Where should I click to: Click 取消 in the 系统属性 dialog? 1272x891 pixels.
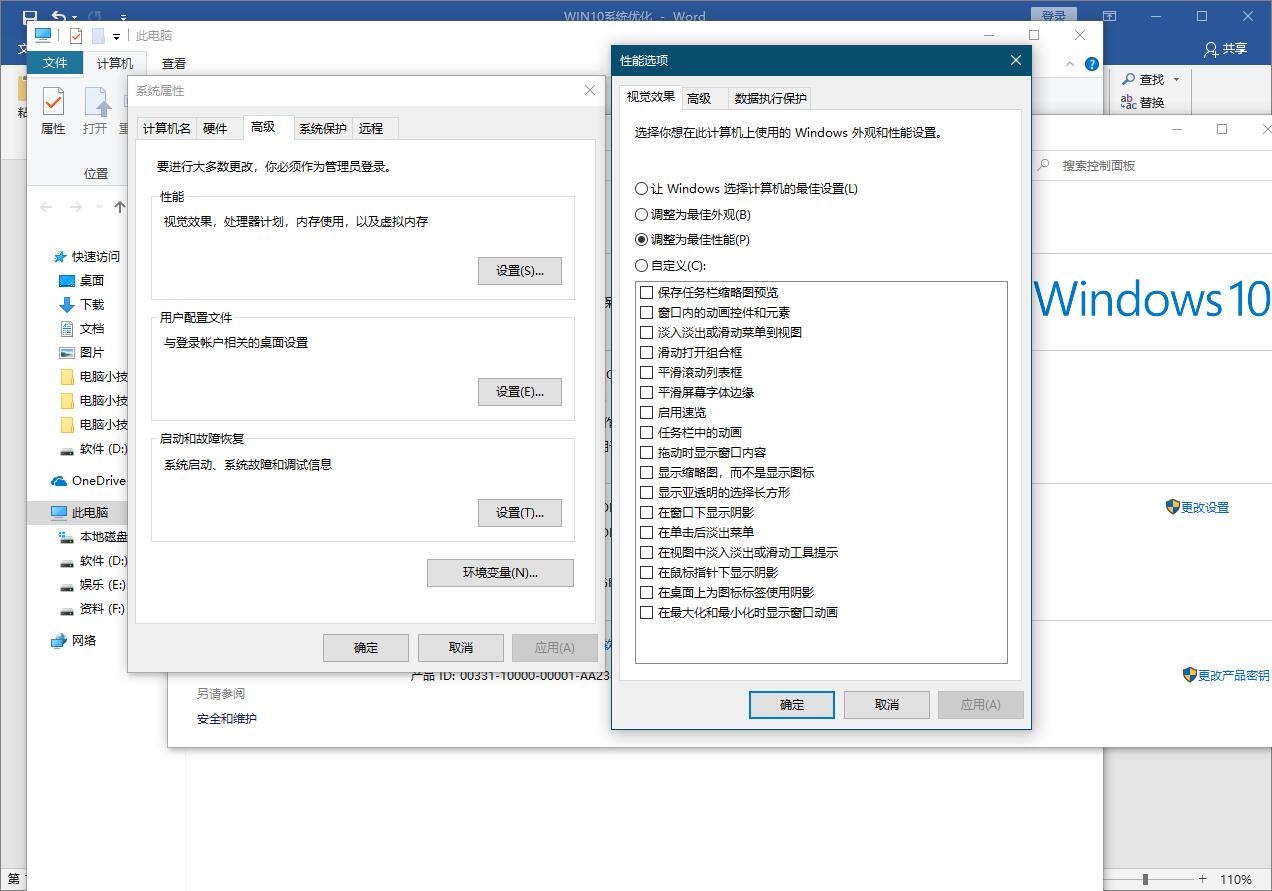pos(461,648)
